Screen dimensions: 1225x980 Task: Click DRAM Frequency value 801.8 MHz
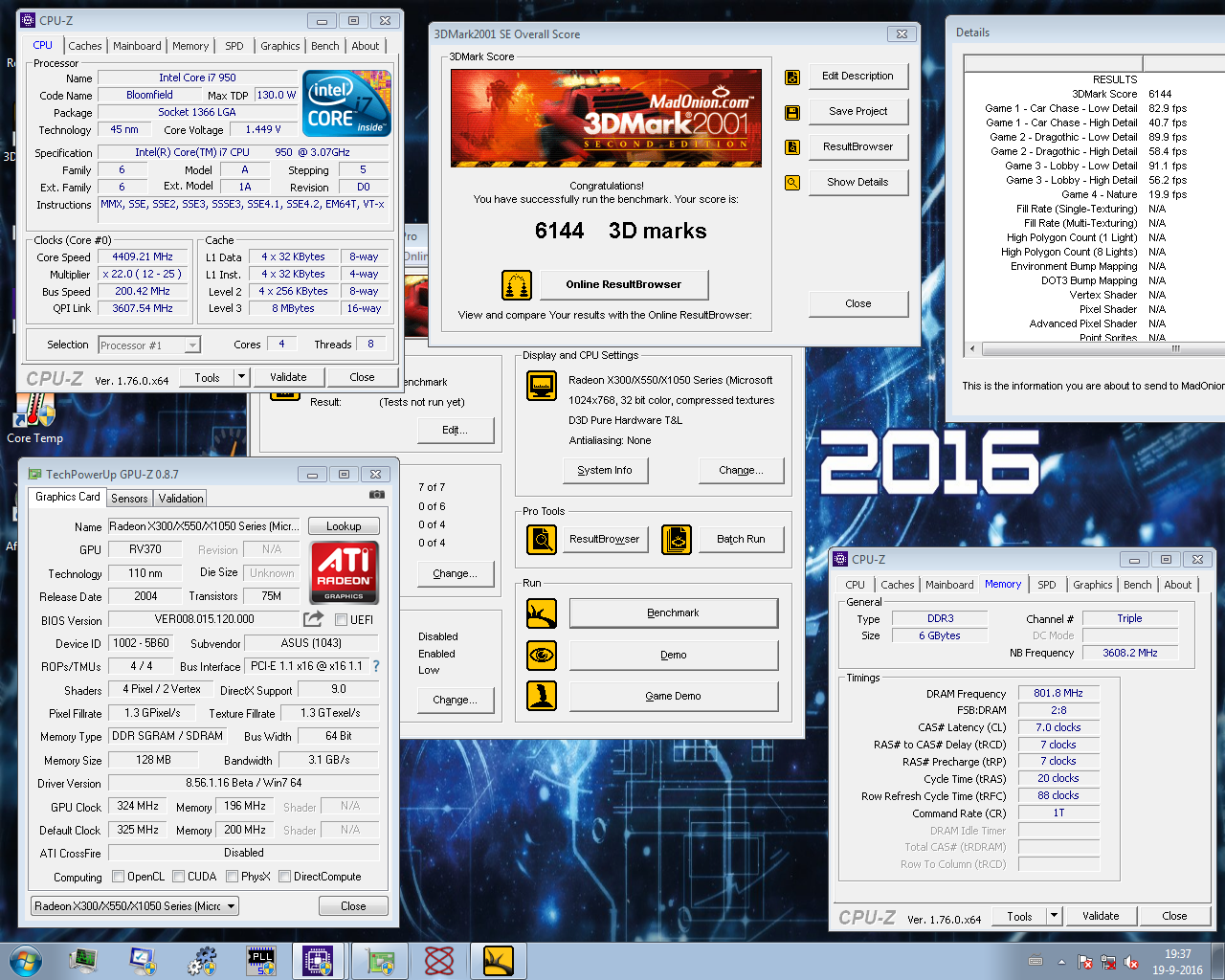pyautogui.click(x=1058, y=693)
